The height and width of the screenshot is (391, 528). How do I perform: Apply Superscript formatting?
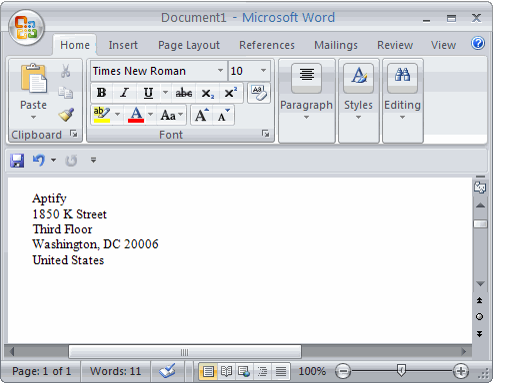231,93
